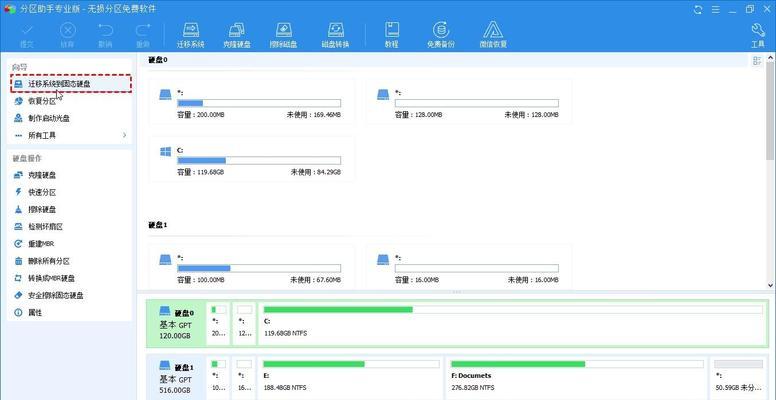Click the vertical scrollbar on the right

(769, 120)
